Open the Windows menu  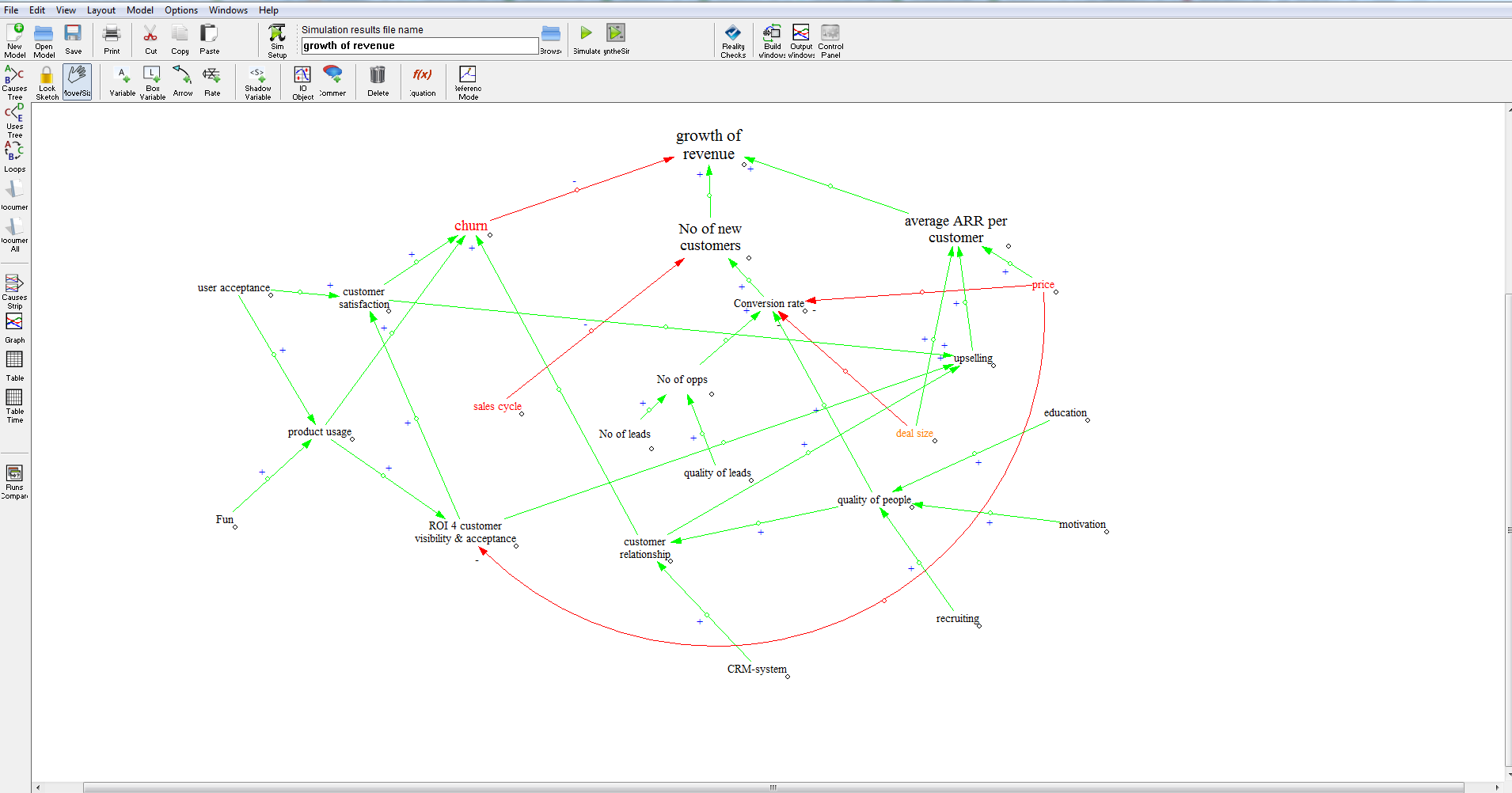pyautogui.click(x=228, y=10)
